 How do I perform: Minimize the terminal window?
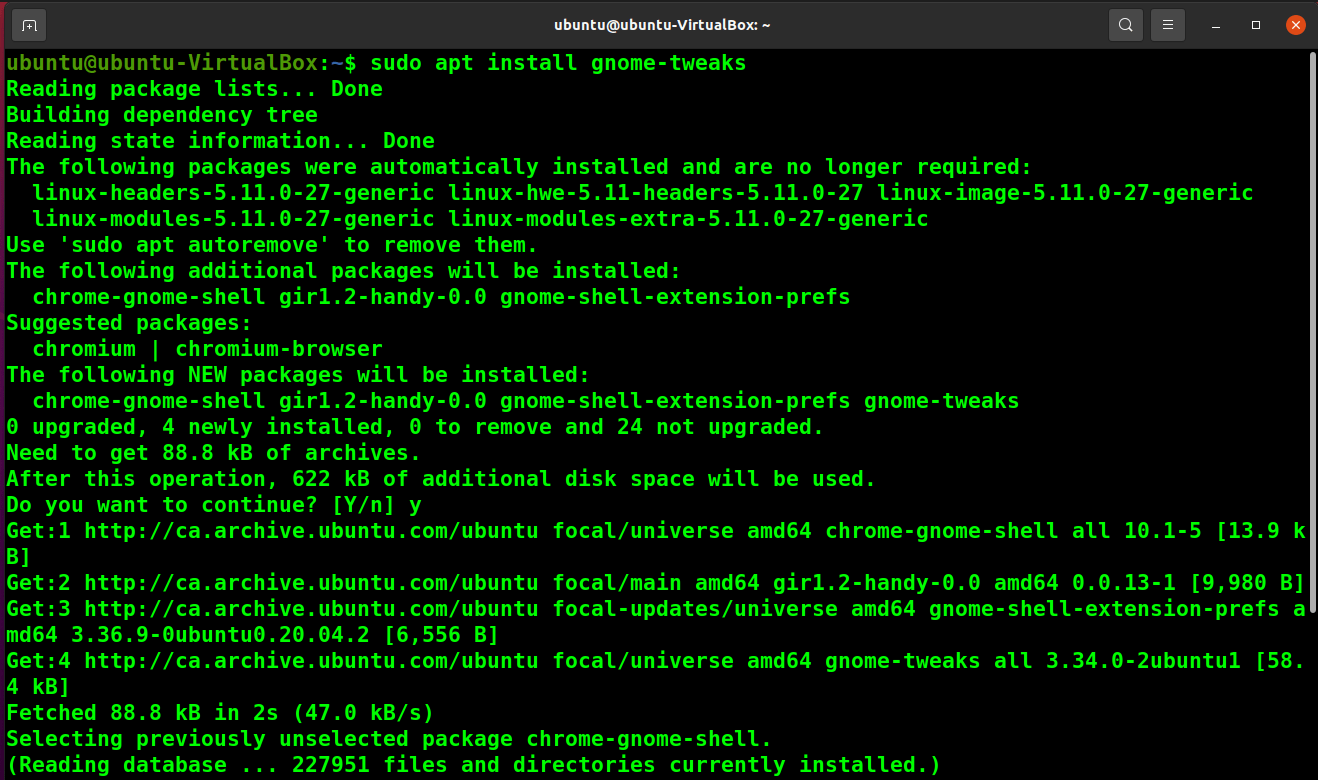1216,25
